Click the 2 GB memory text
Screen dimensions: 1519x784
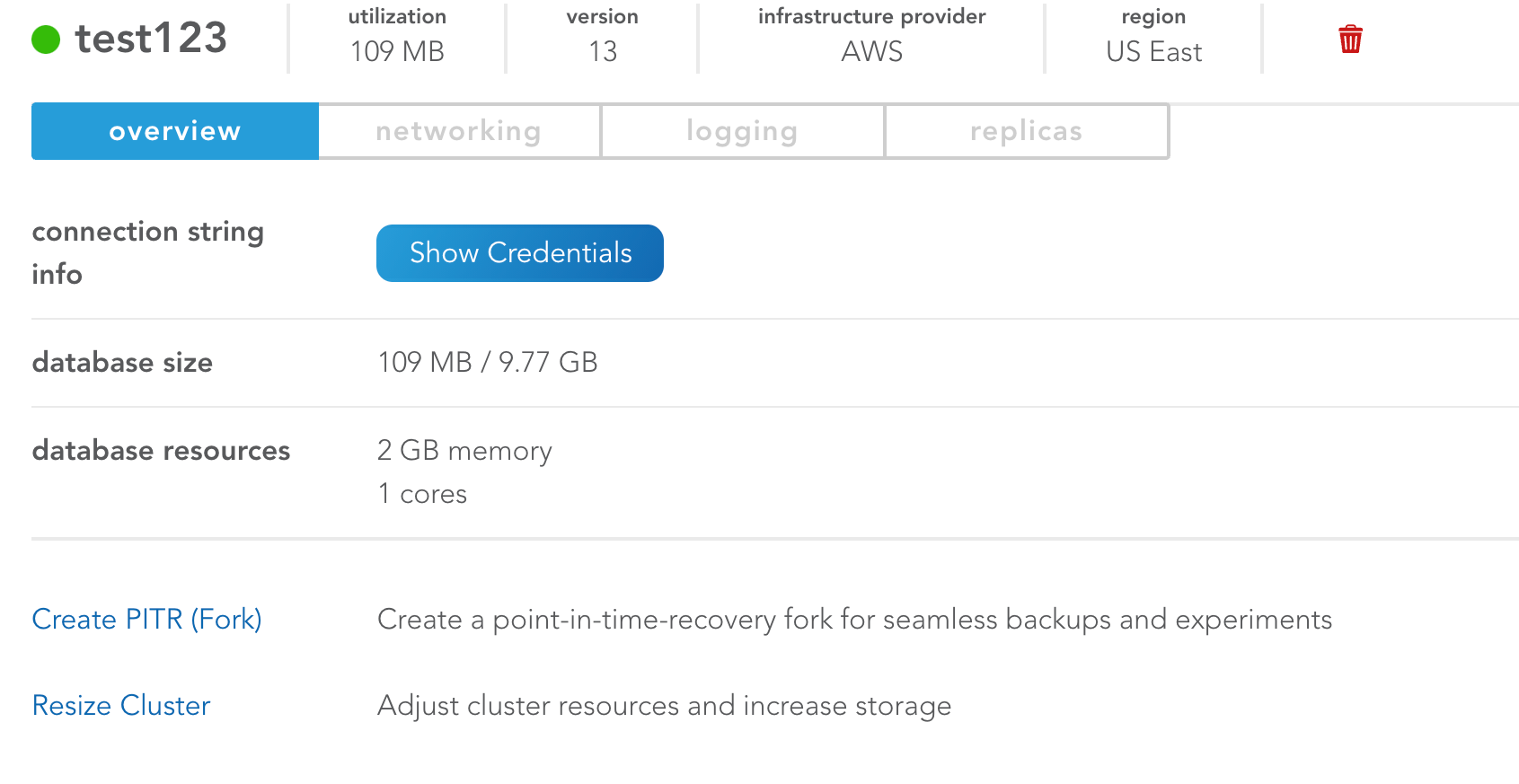[464, 450]
